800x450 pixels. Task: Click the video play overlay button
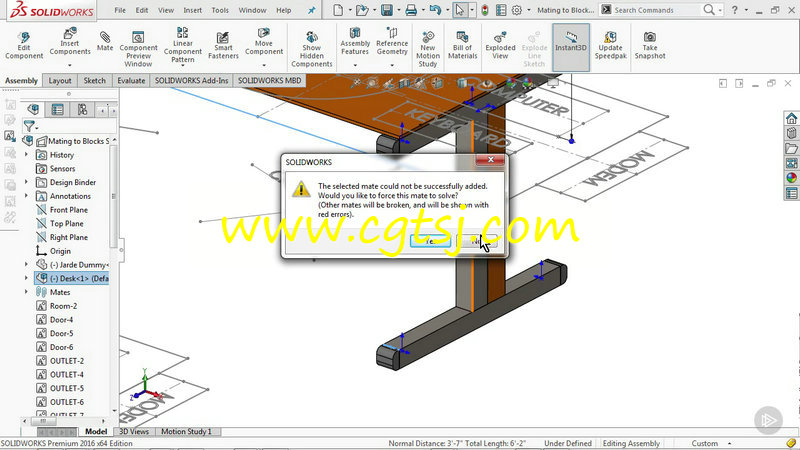pyautogui.click(x=768, y=420)
